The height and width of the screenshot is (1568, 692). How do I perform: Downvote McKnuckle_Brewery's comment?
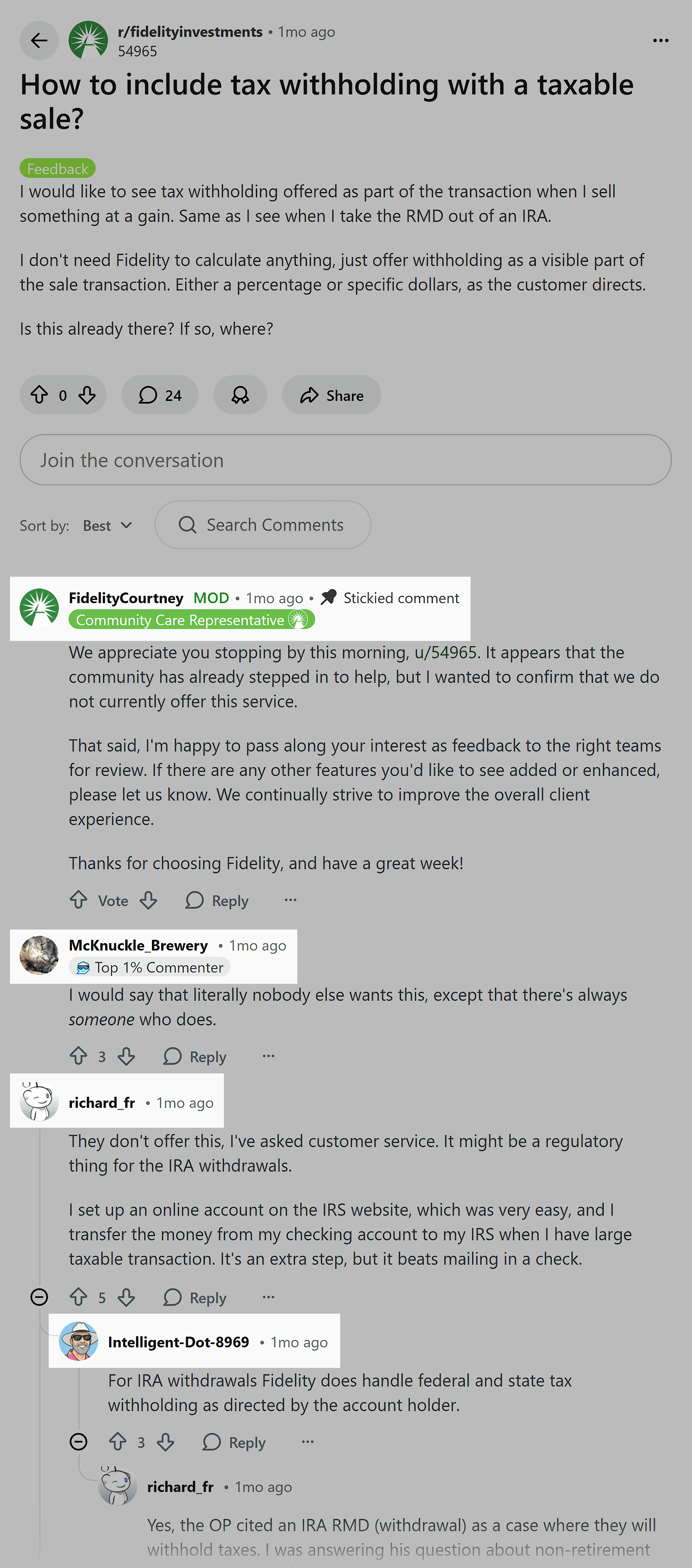(125, 1057)
